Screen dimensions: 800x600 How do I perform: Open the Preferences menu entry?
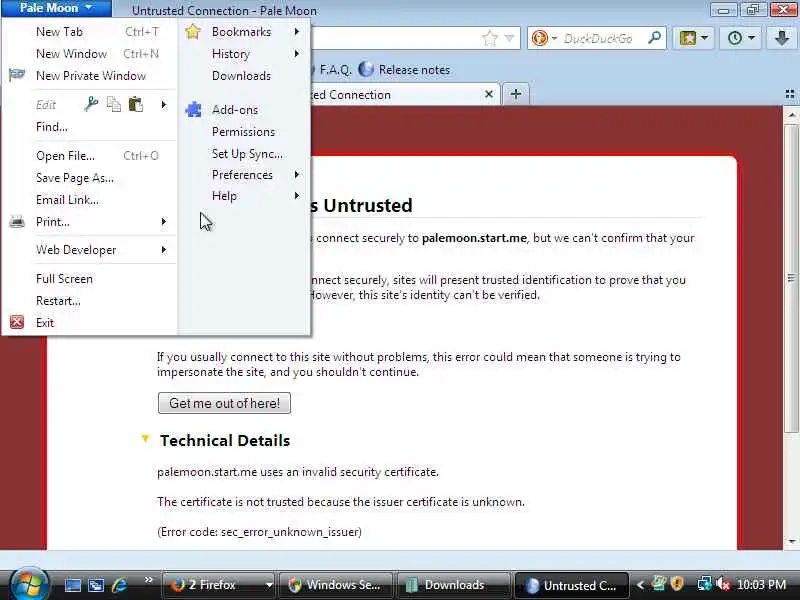click(242, 175)
